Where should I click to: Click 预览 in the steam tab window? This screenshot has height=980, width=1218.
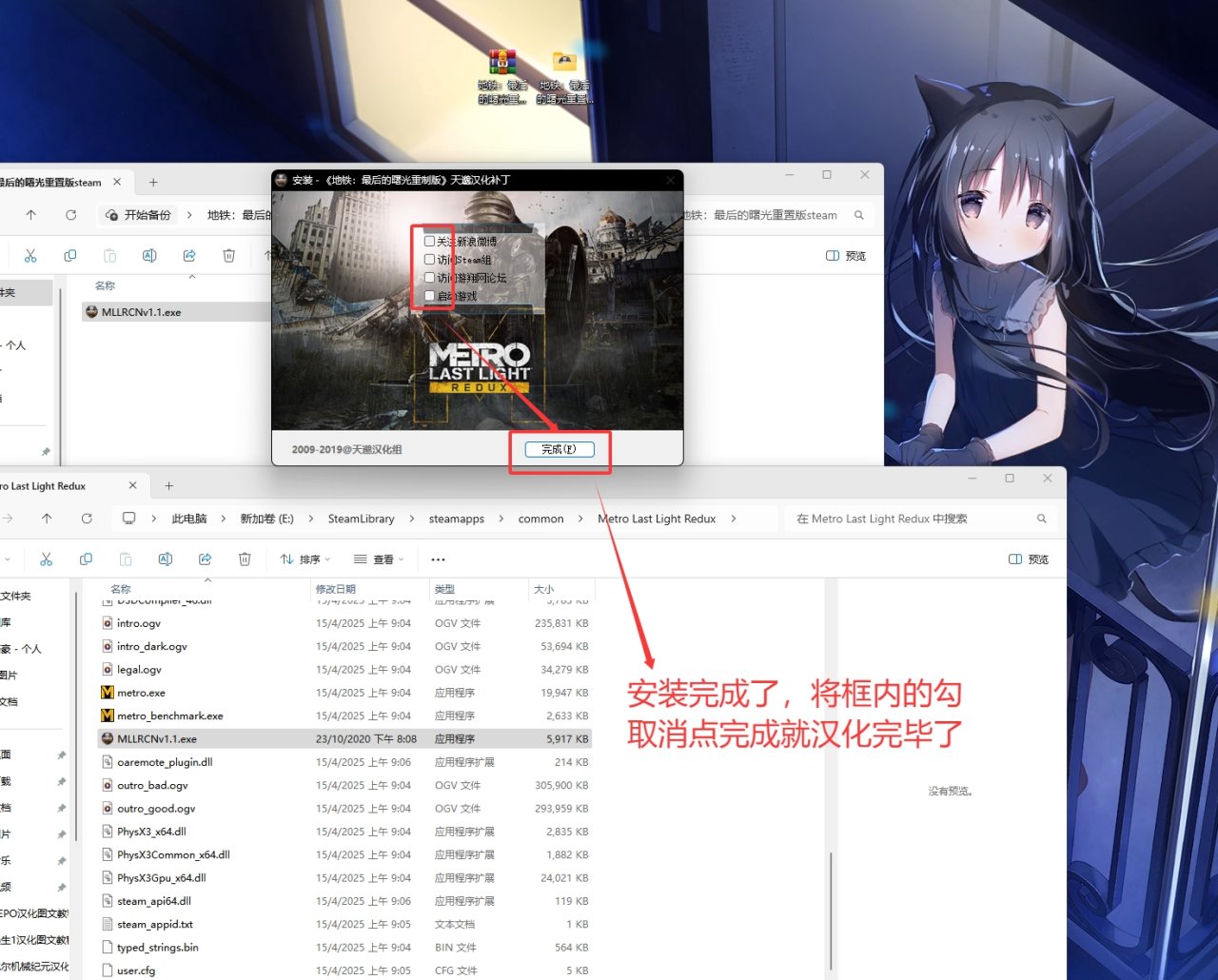(846, 256)
